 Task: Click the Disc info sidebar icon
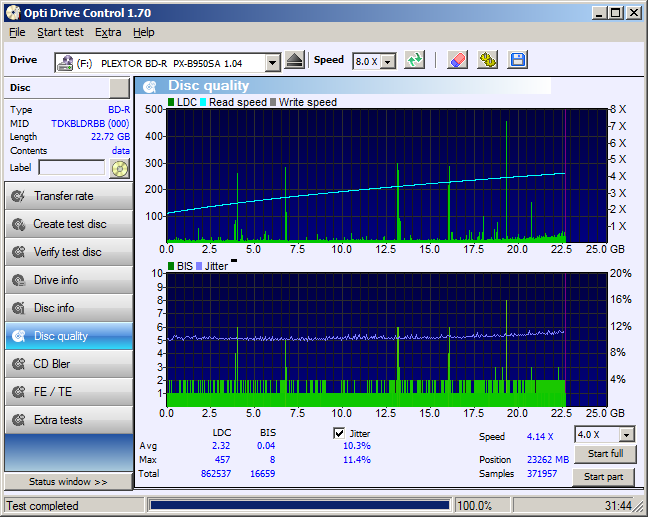pos(18,308)
